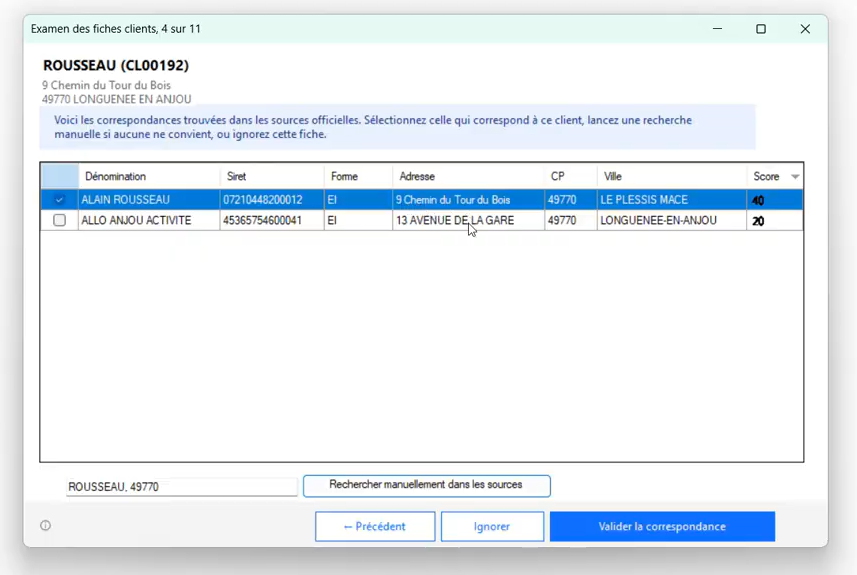Focus the ROUSSEAU, 49770 search field
The image size is (857, 575).
[x=181, y=486]
